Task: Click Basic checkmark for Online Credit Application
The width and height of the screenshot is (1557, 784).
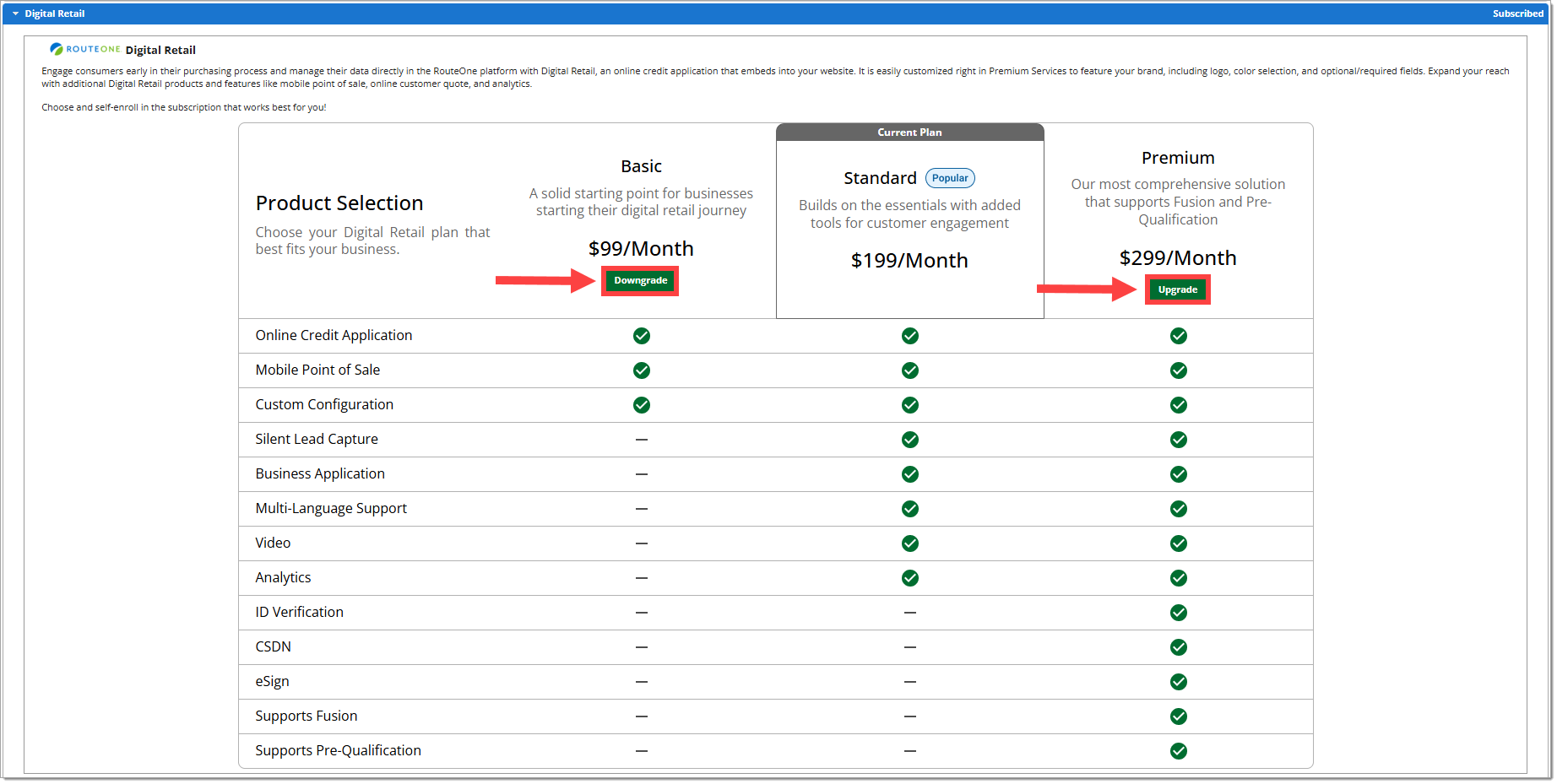Action: click(x=642, y=336)
